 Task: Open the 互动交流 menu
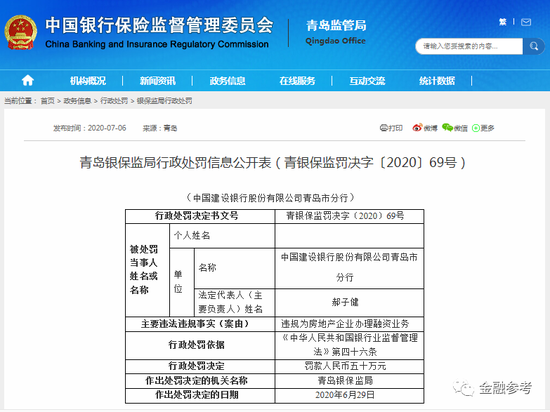[367, 81]
